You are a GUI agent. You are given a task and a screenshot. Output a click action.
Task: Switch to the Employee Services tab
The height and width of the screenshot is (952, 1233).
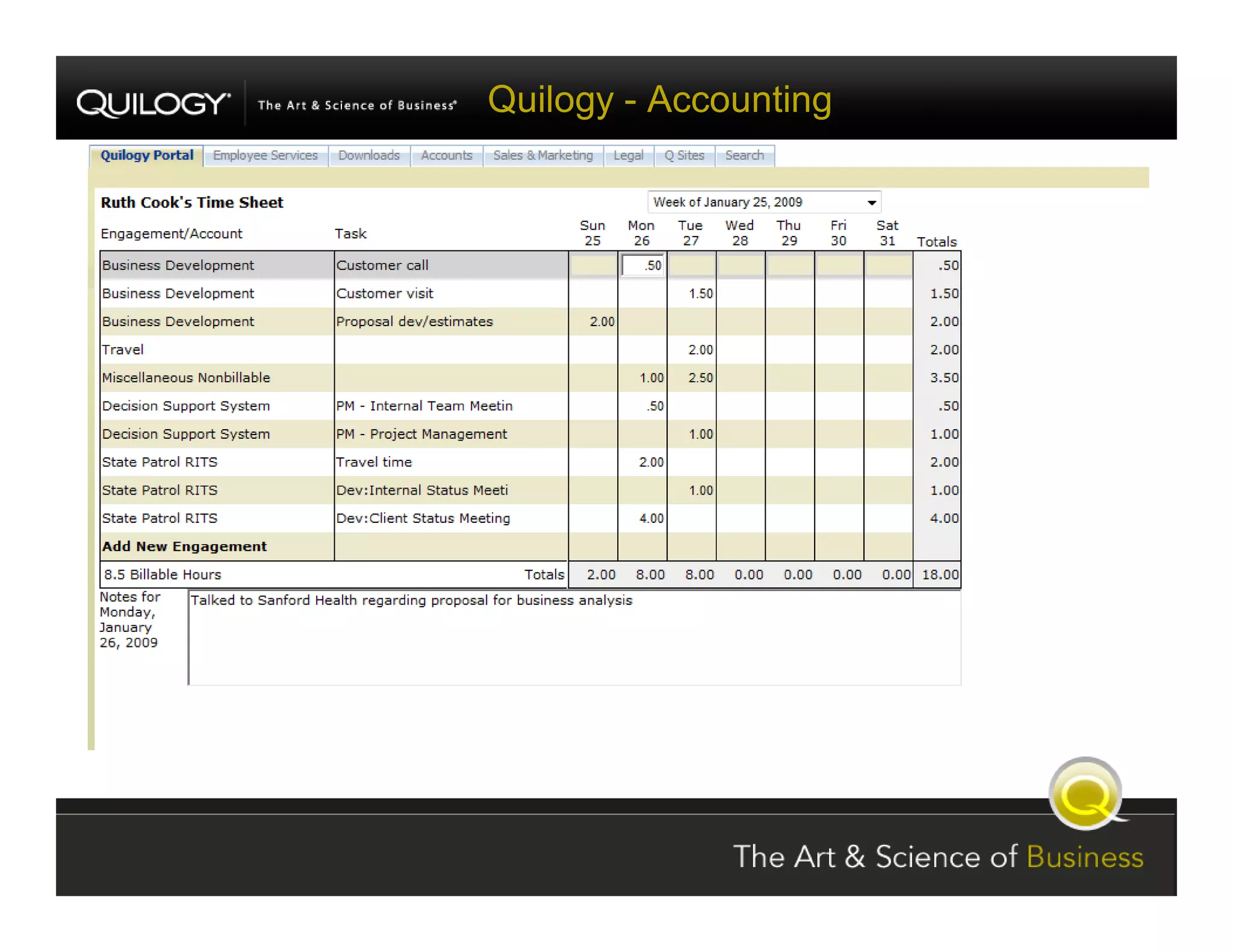pyautogui.click(x=265, y=156)
